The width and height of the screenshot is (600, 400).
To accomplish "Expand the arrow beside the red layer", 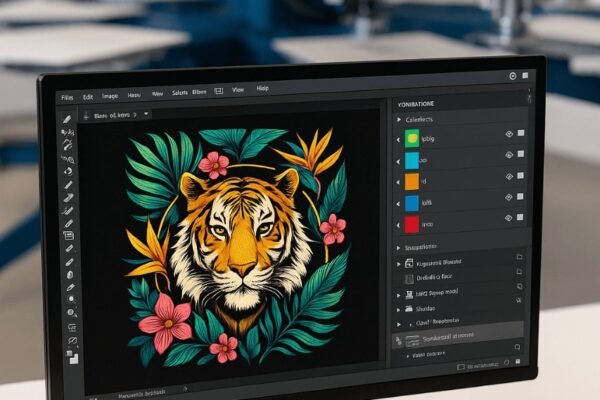I will coord(398,225).
